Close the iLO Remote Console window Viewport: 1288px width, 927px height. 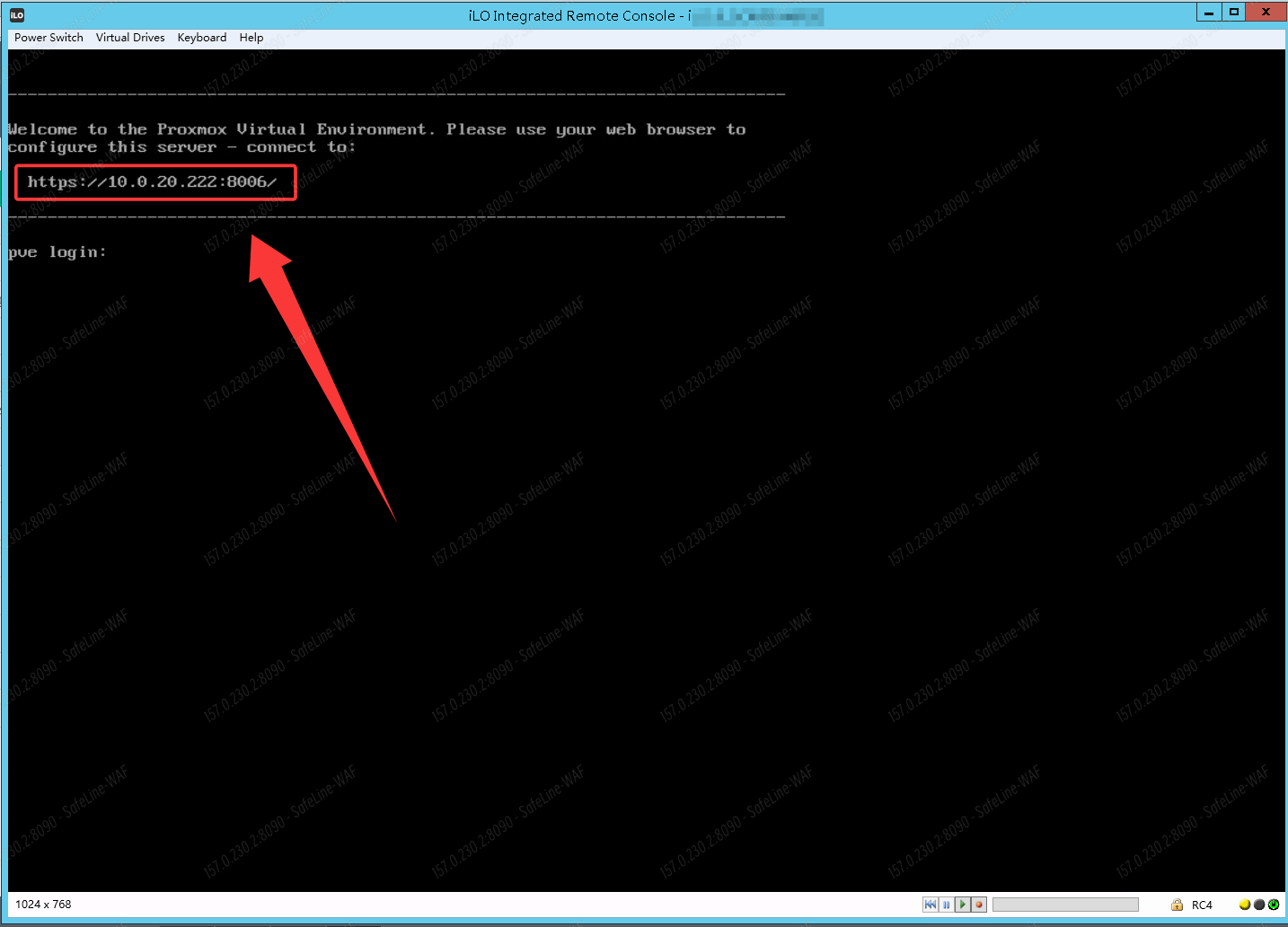1266,12
